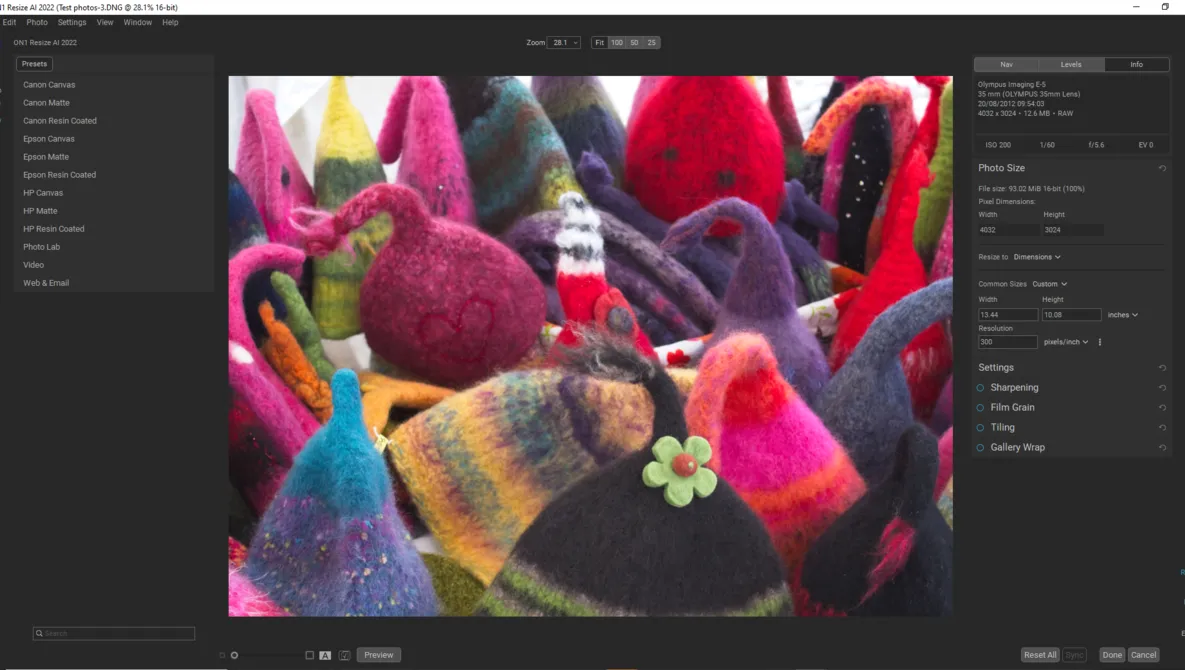This screenshot has height=670, width=1185.
Task: Enable the Film Grain setting
Action: (980, 408)
